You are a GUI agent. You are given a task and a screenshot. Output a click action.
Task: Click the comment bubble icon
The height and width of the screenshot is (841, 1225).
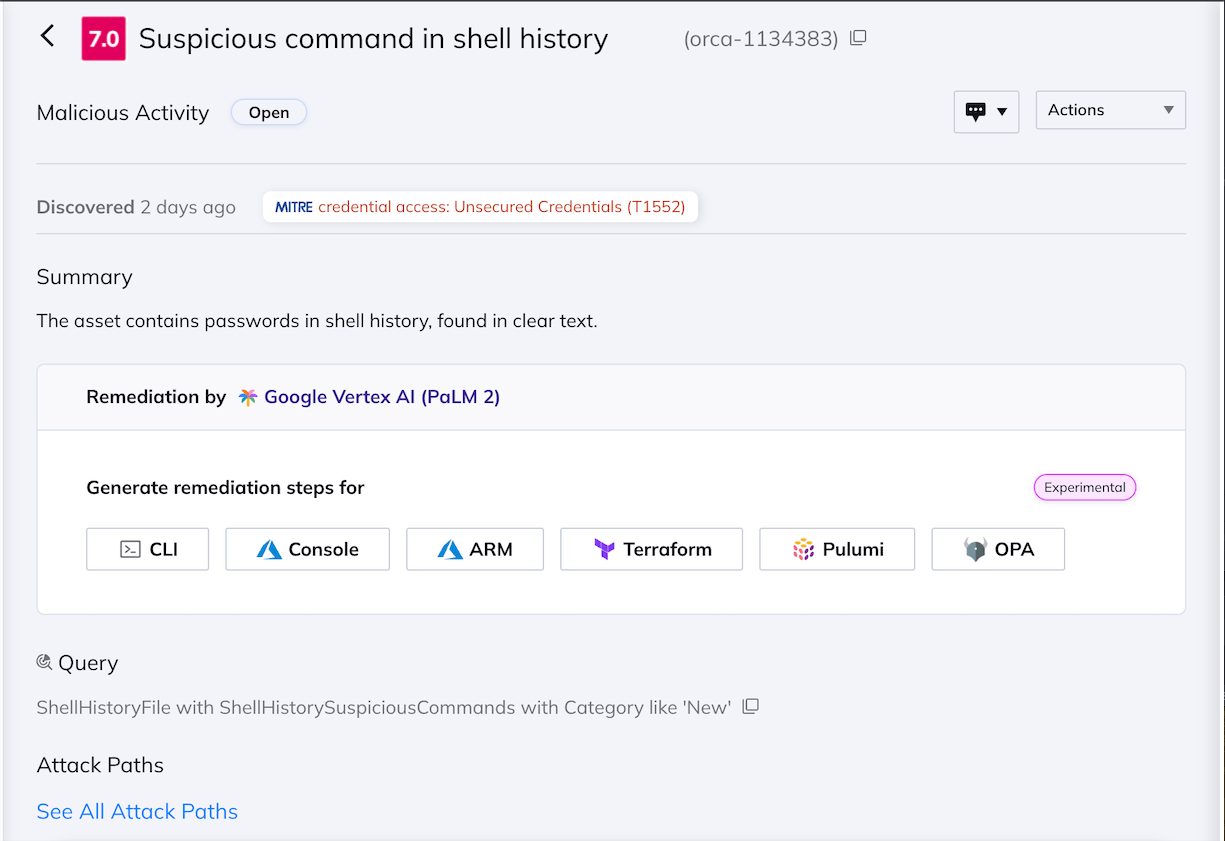(978, 111)
